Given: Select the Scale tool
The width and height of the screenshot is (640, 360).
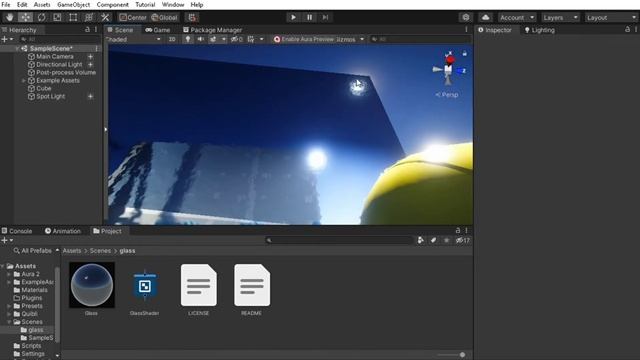Looking at the screenshot, I should (57, 17).
